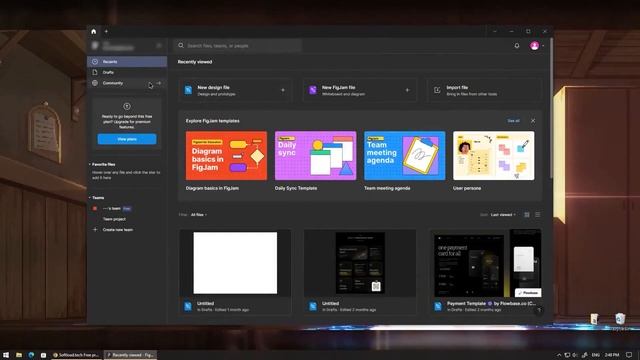Switch to Recently viewed Figma taskbar item

(130, 355)
